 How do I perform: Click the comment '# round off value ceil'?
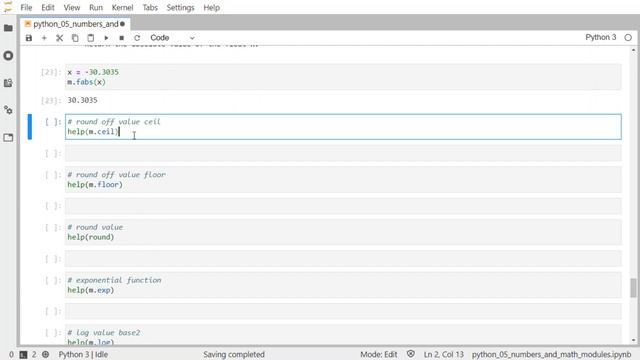(x=114, y=122)
